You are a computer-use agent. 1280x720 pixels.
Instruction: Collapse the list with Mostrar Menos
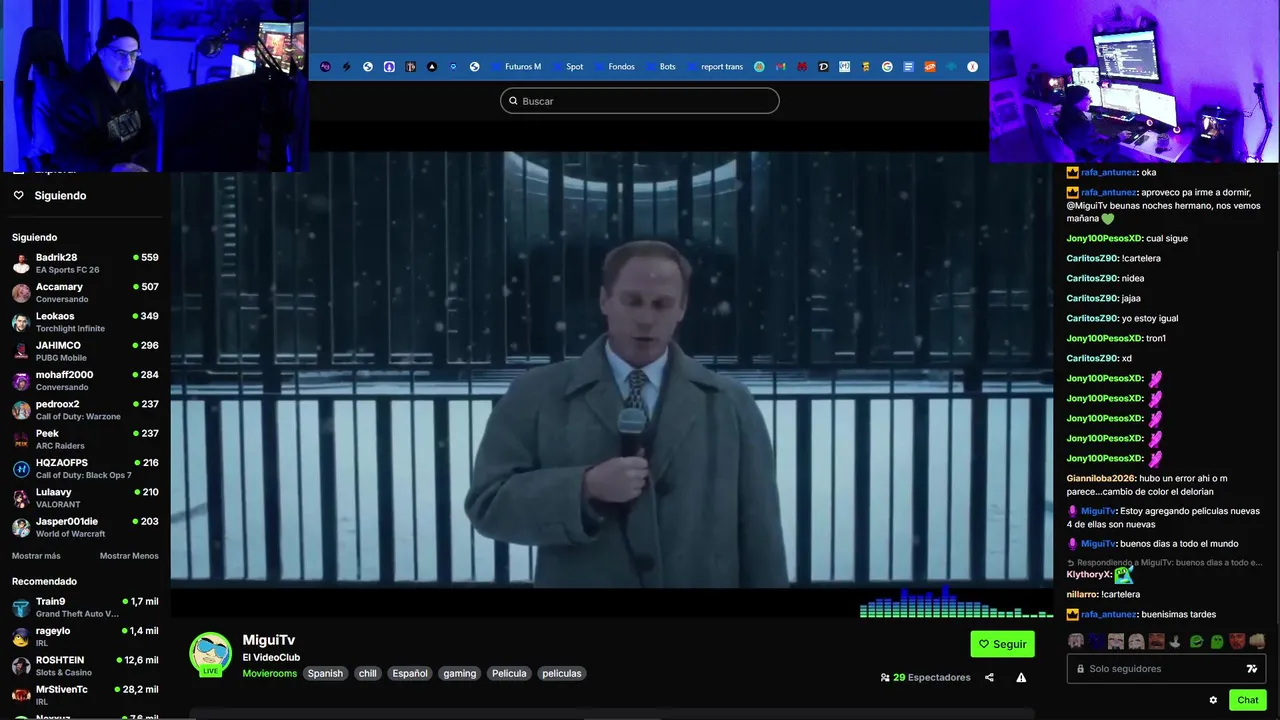tap(129, 556)
